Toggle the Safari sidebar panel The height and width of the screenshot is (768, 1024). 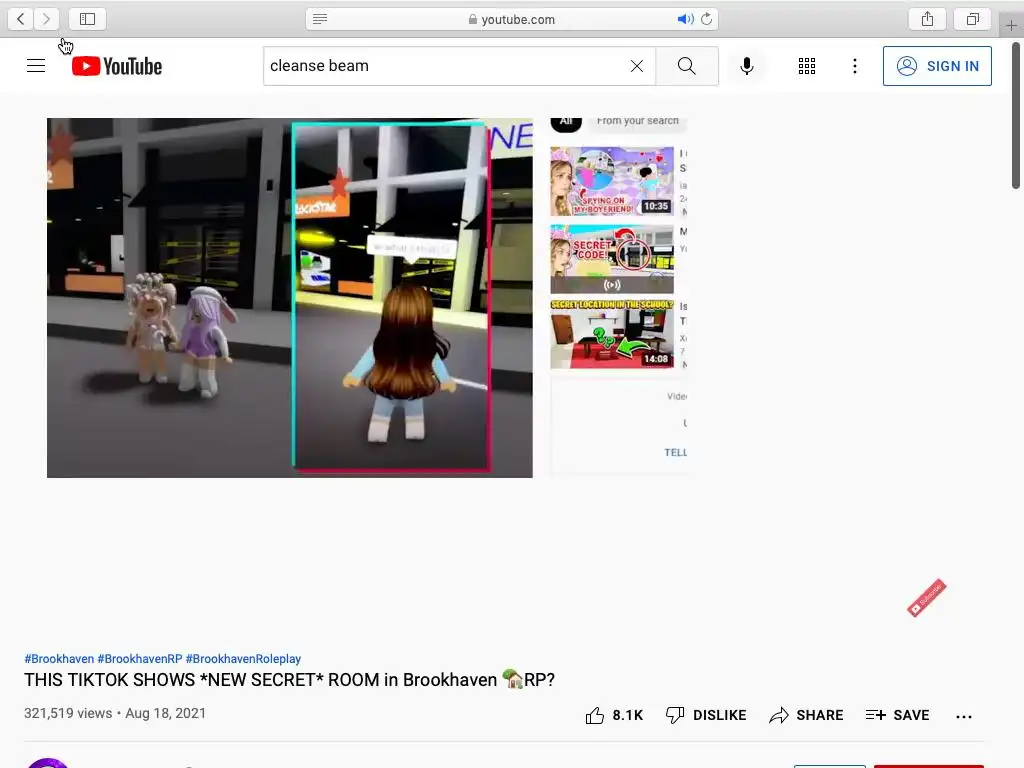pos(88,19)
